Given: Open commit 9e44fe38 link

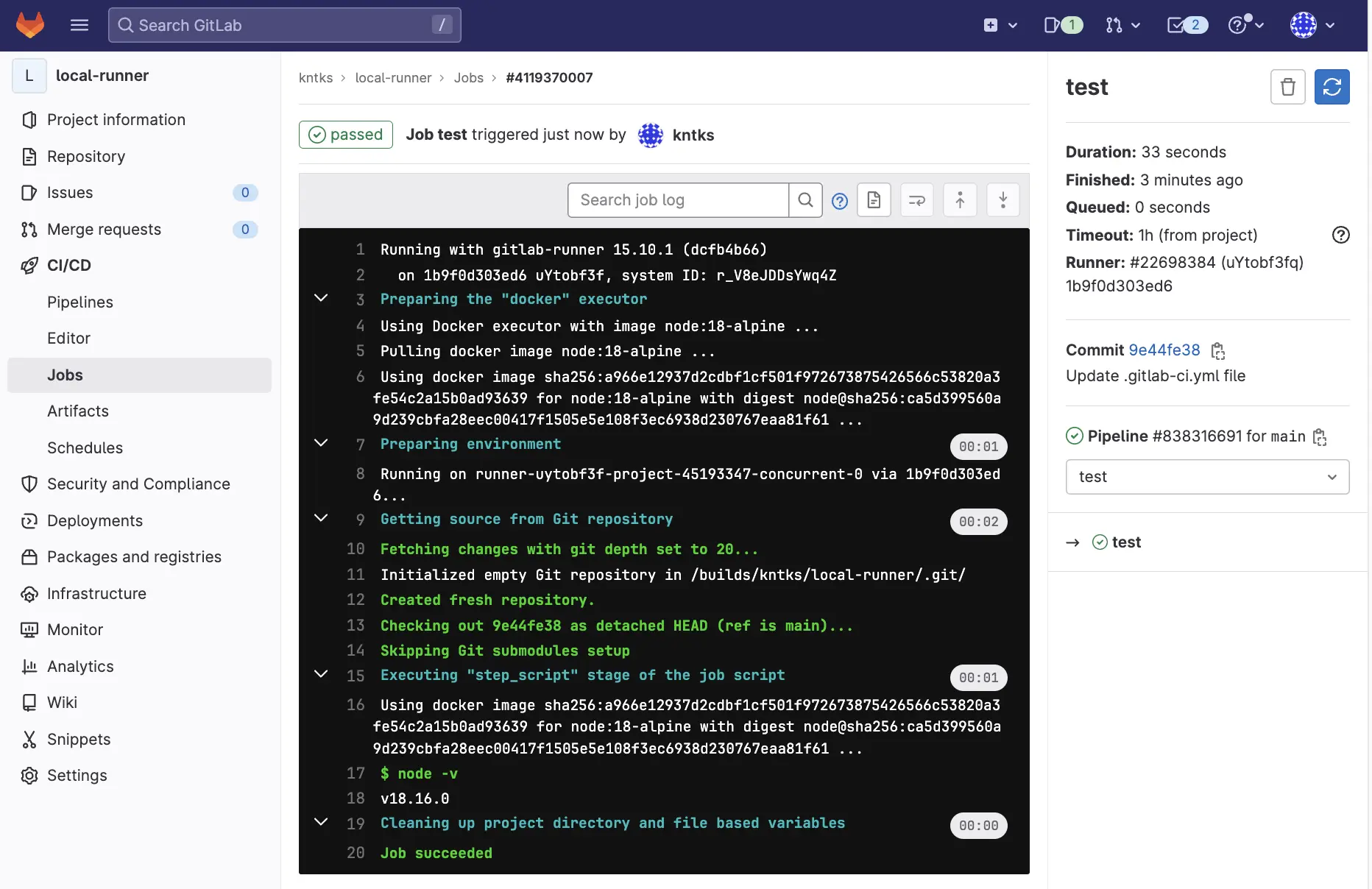Looking at the screenshot, I should click(x=1164, y=350).
